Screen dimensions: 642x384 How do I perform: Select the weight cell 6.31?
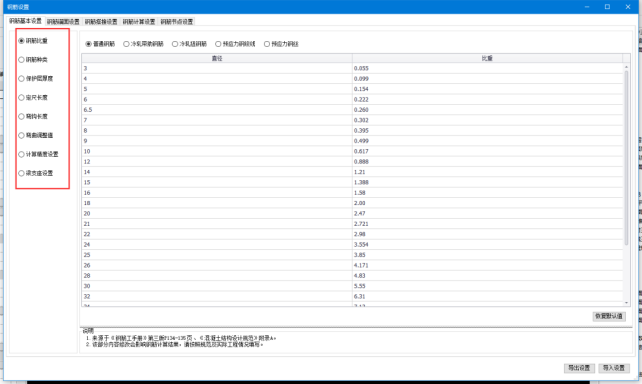tap(487, 296)
